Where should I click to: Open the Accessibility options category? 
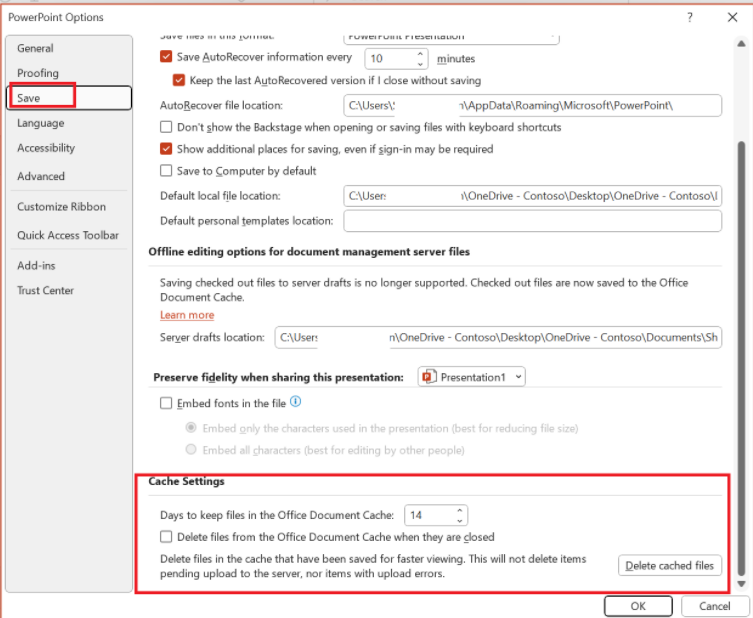click(x=46, y=148)
